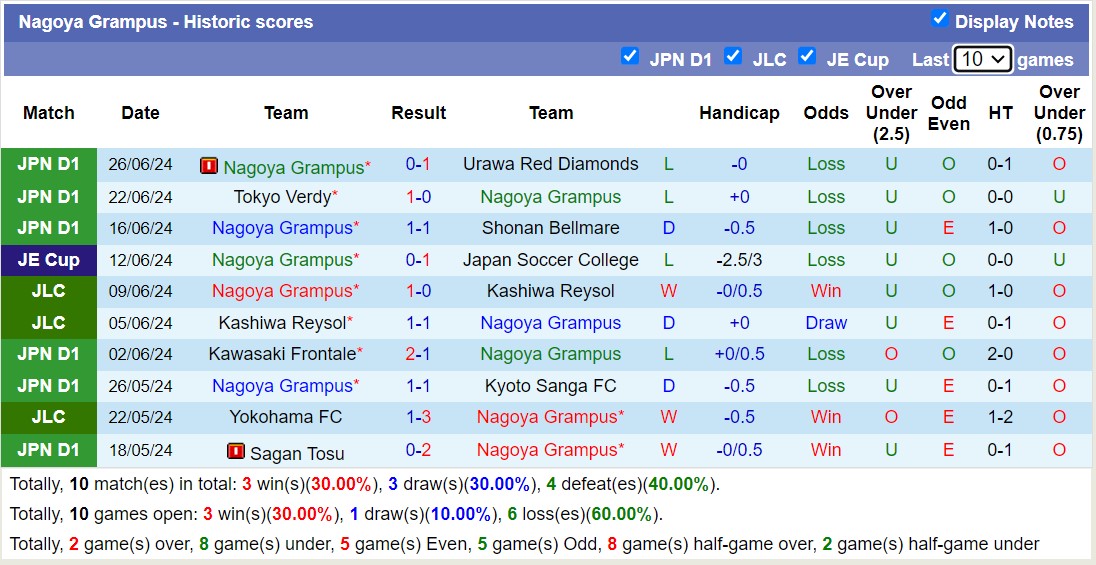Click the 0-2 score against Sagan Tosu
Image resolution: width=1096 pixels, height=565 pixels.
(418, 450)
